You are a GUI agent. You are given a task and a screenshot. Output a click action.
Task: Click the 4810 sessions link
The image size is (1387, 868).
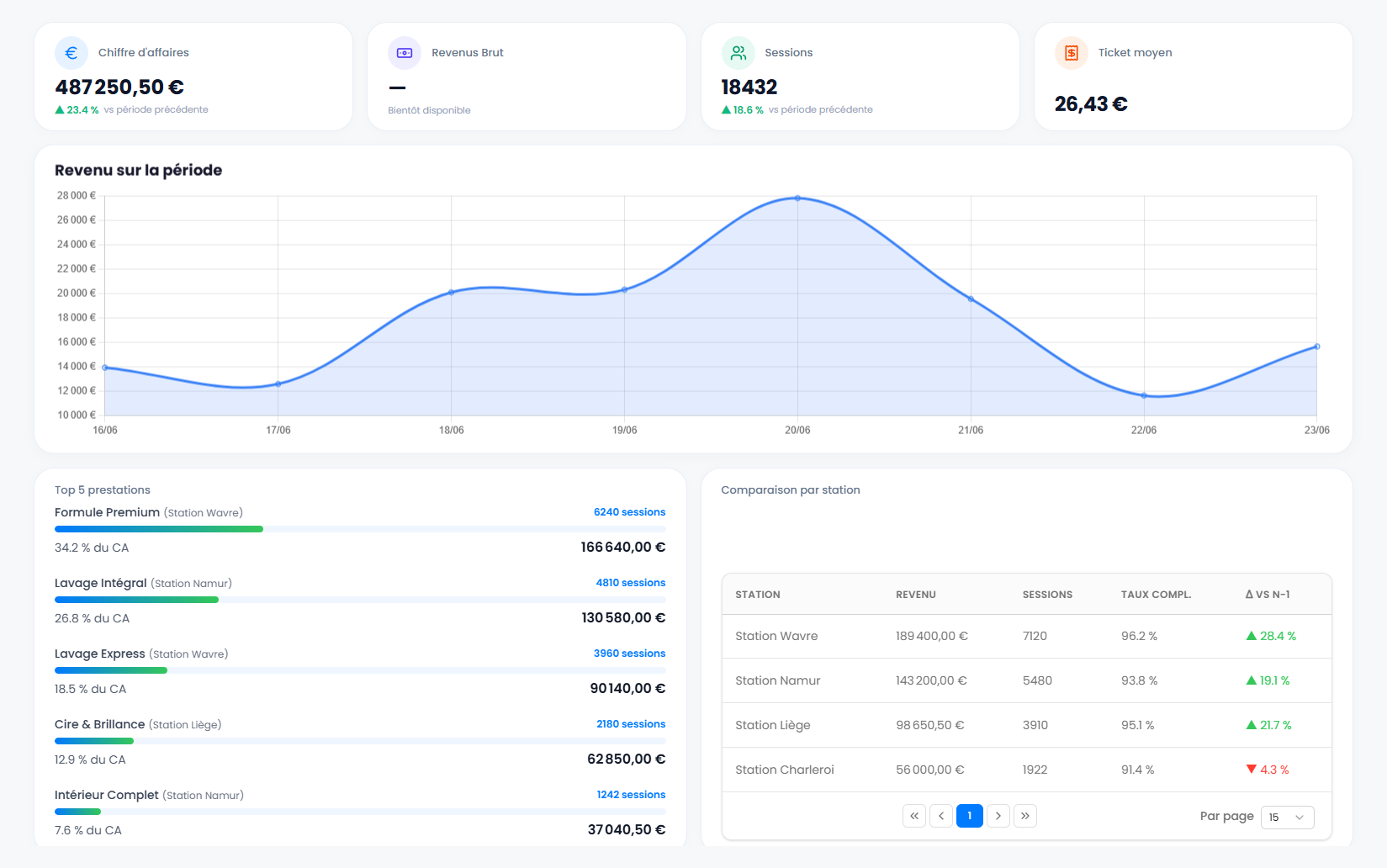point(631,583)
